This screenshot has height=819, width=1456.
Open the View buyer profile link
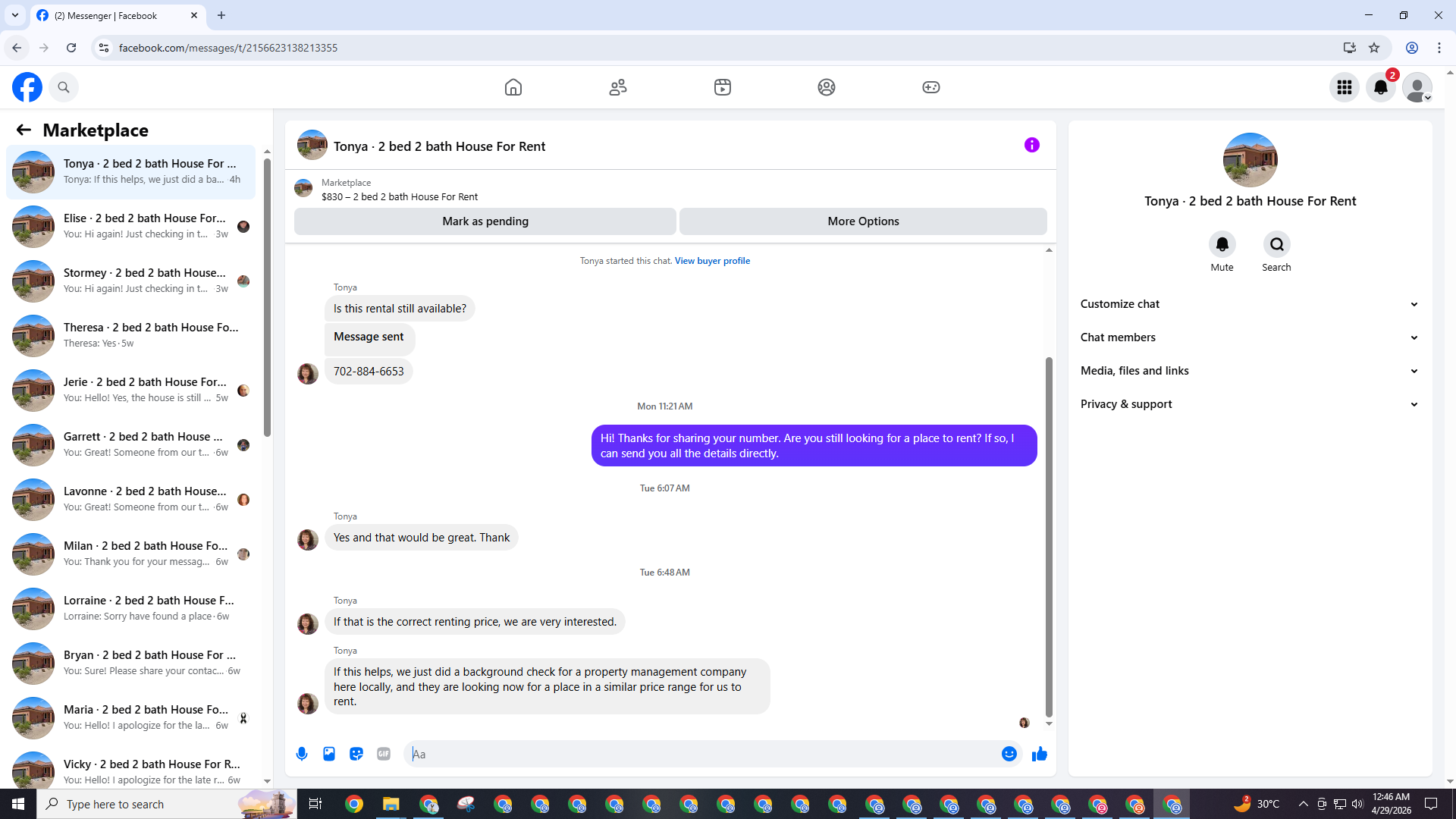[712, 261]
